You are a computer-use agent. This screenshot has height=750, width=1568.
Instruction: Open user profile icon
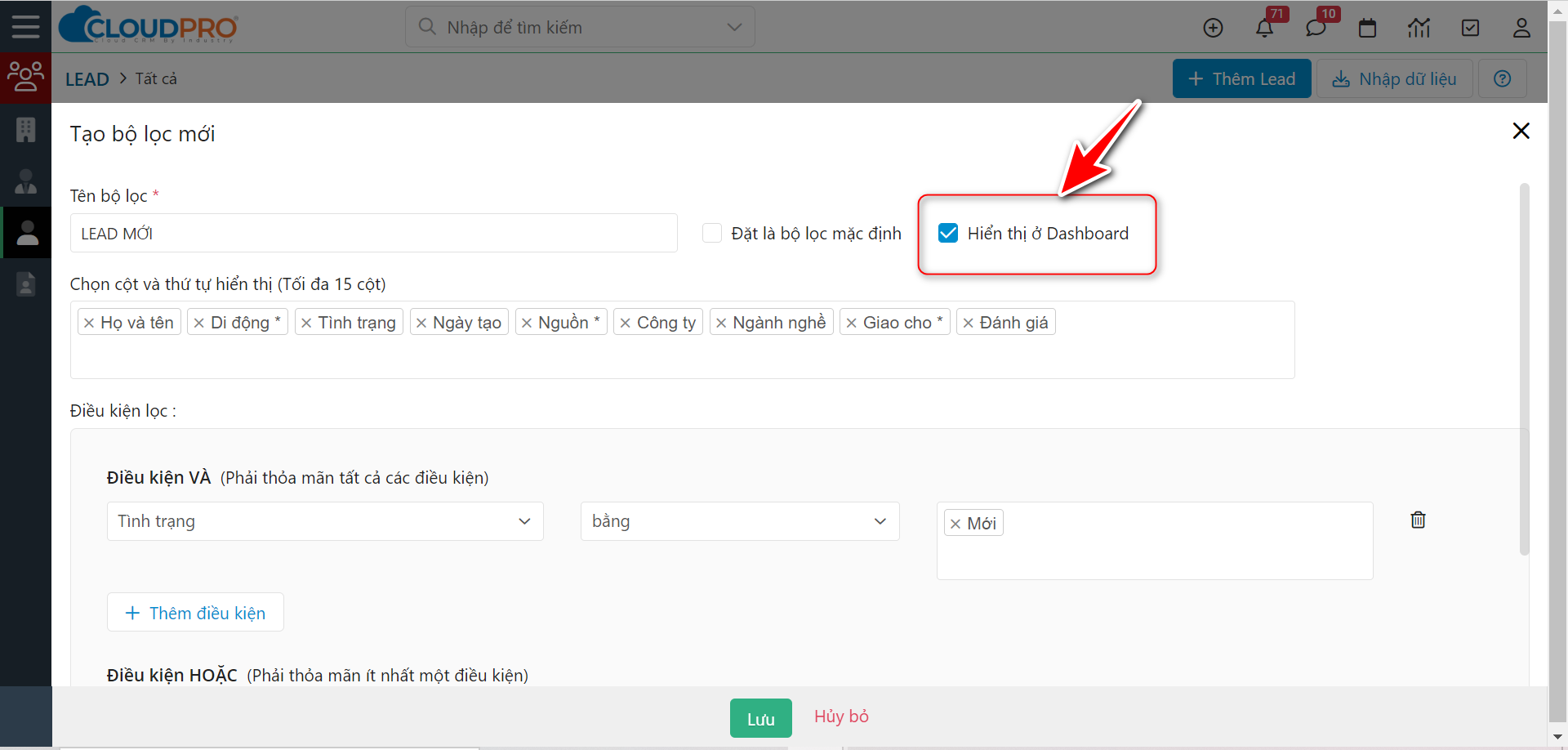1521,28
